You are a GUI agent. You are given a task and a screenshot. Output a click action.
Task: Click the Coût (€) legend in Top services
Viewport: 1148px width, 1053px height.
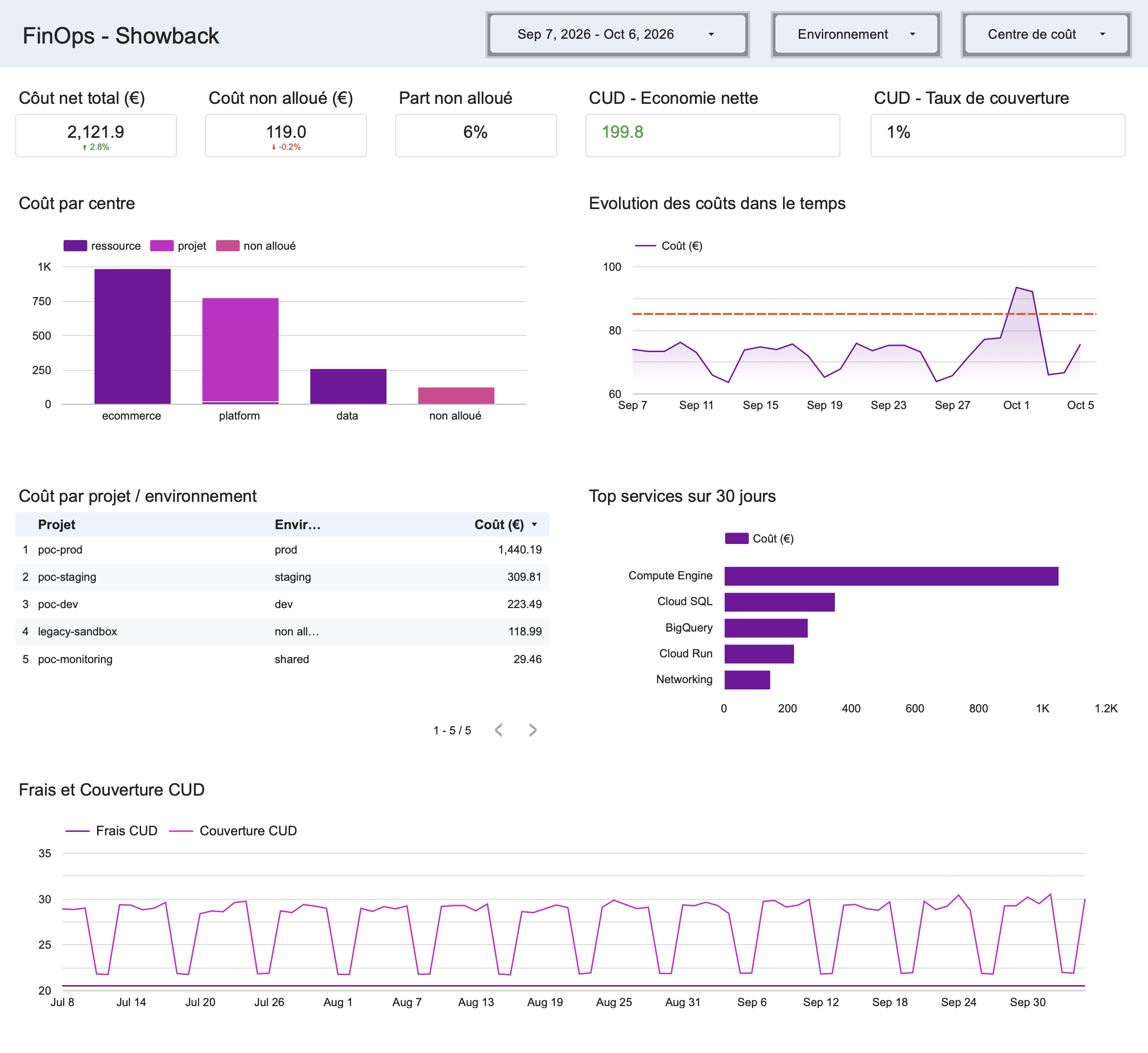tap(760, 539)
